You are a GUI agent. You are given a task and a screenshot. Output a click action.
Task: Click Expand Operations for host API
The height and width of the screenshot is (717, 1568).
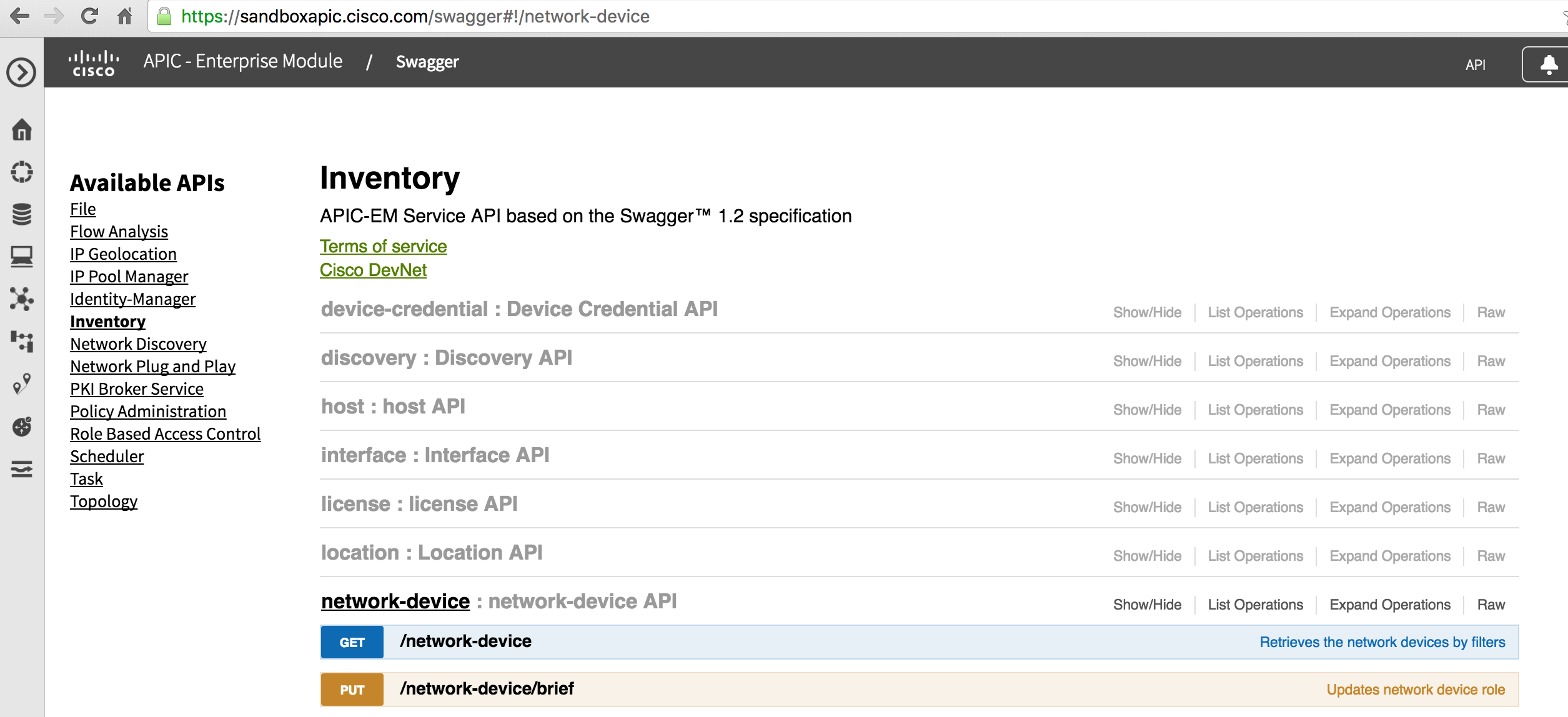click(x=1390, y=410)
